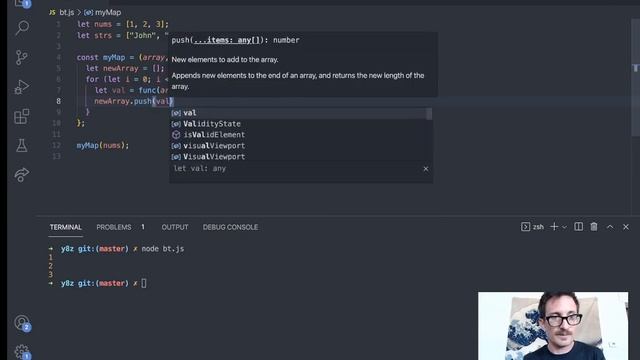Click line number 8 in gutter

[58, 101]
